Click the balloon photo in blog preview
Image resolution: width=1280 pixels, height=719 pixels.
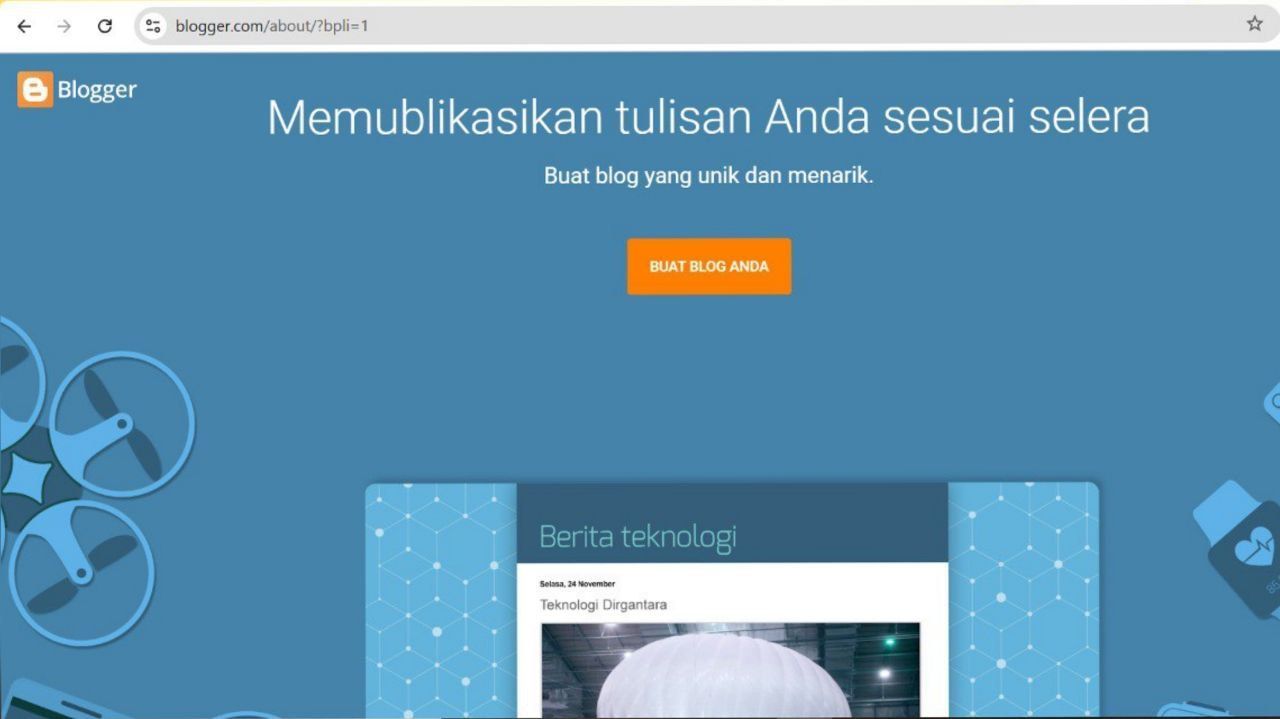730,670
